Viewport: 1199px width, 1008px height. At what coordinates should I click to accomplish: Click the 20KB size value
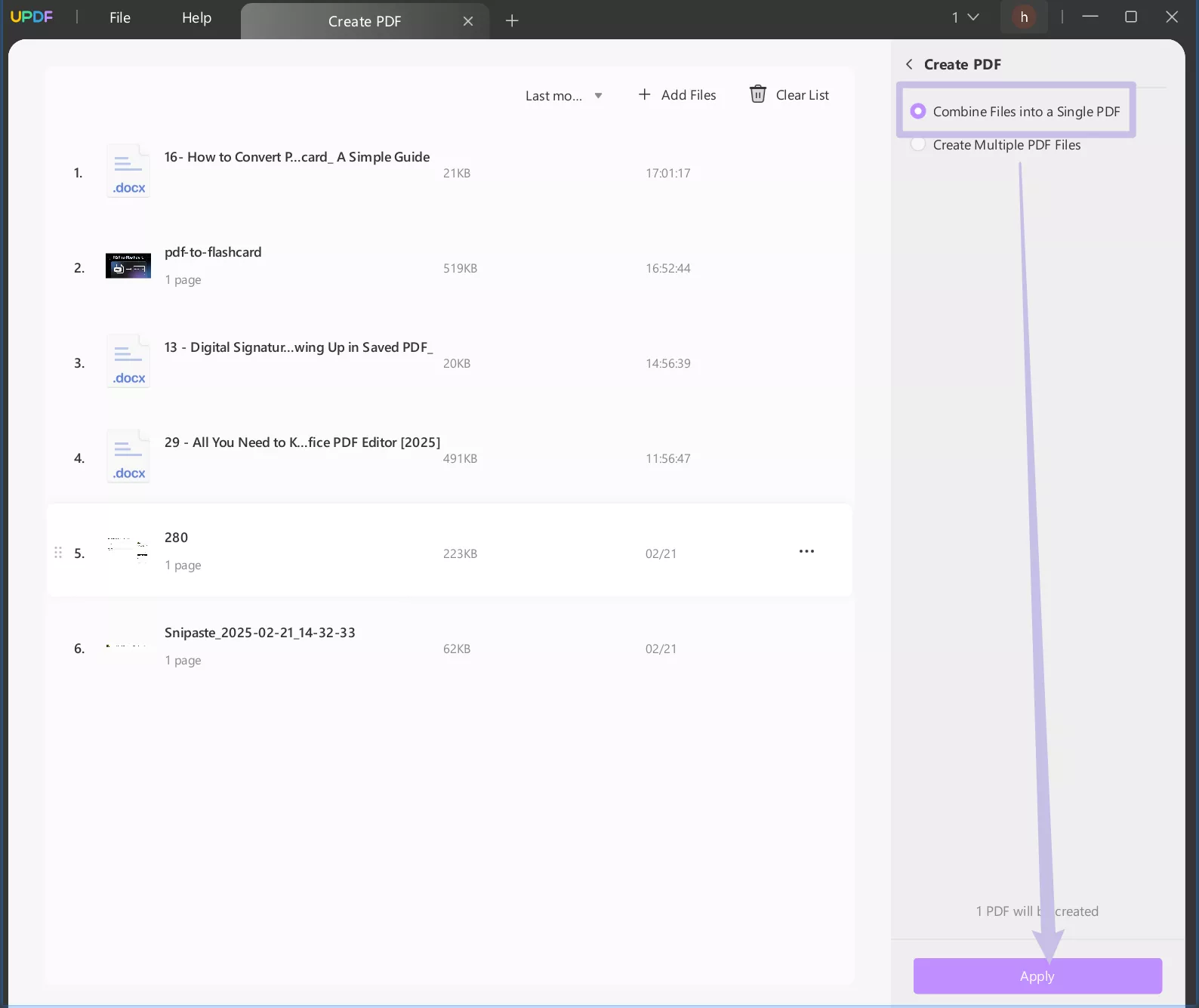point(457,363)
